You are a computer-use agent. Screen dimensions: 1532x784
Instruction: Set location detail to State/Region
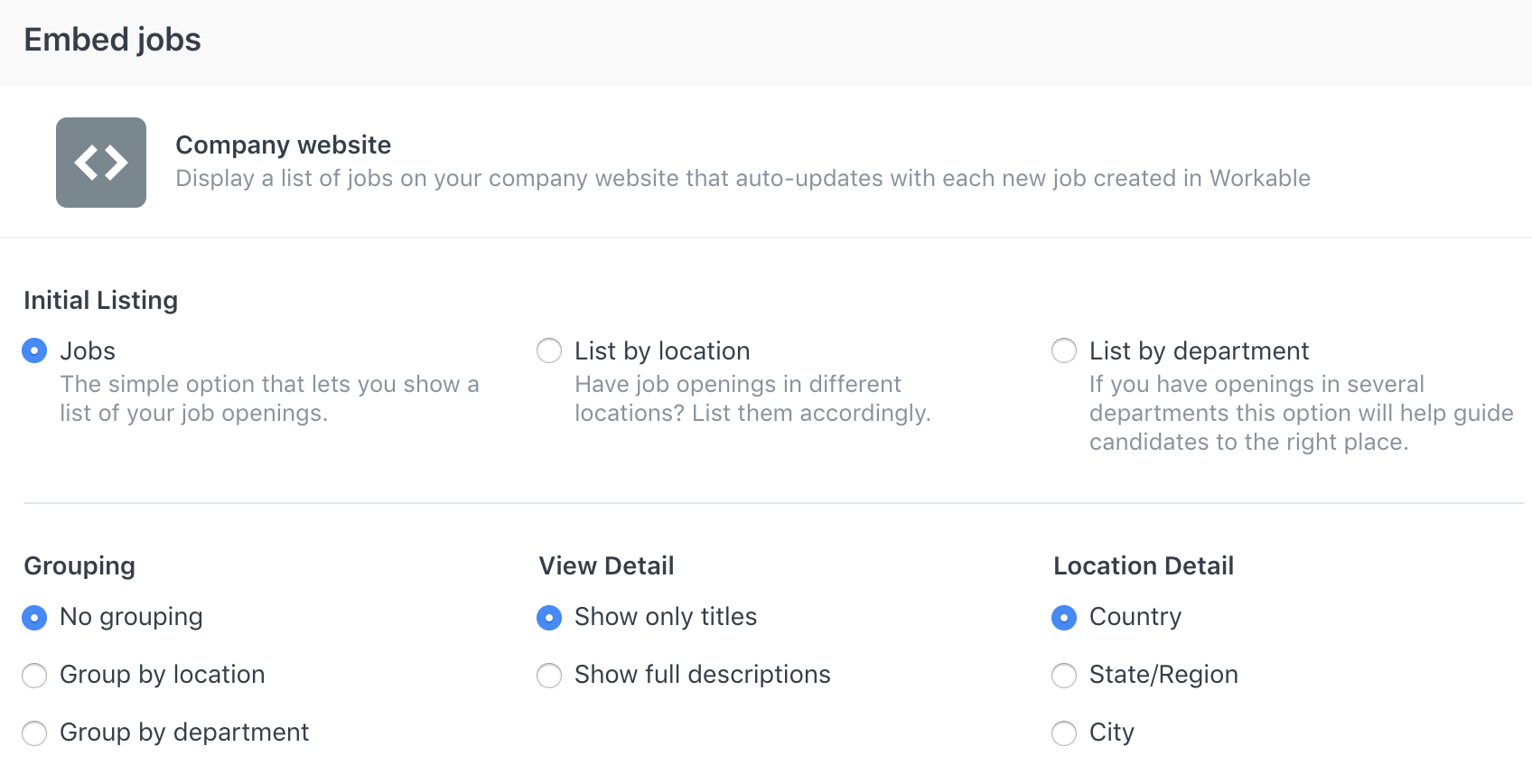click(1064, 676)
